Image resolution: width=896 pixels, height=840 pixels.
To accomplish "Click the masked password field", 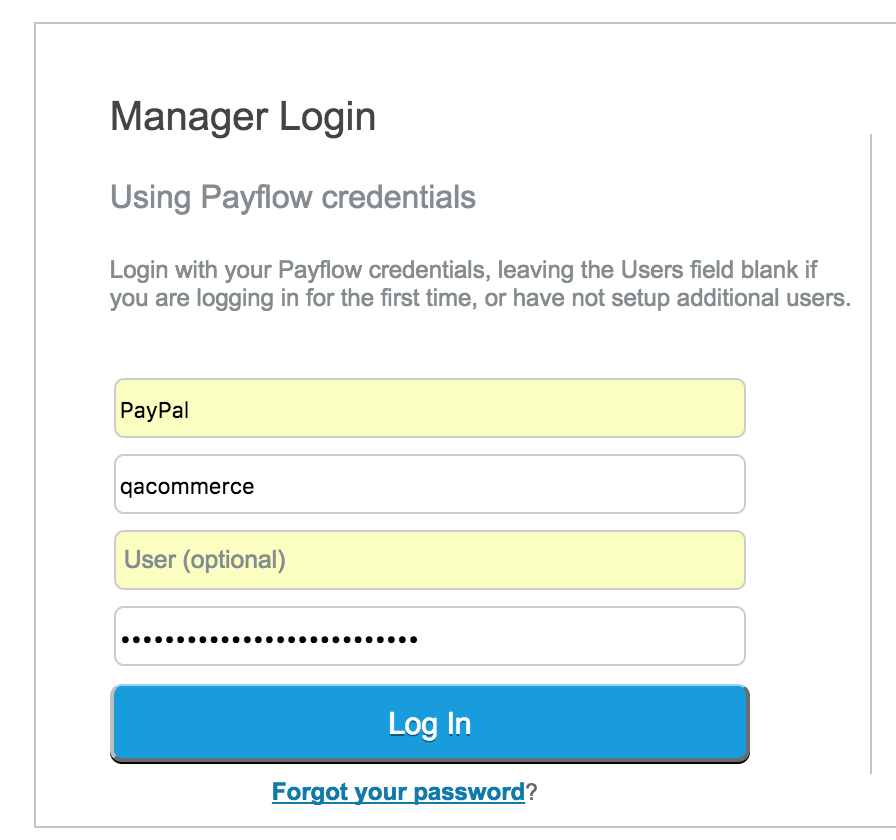I will (429, 636).
